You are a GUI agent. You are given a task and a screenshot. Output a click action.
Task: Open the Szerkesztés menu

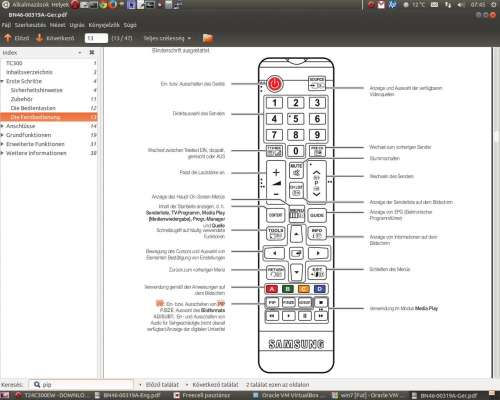point(30,25)
